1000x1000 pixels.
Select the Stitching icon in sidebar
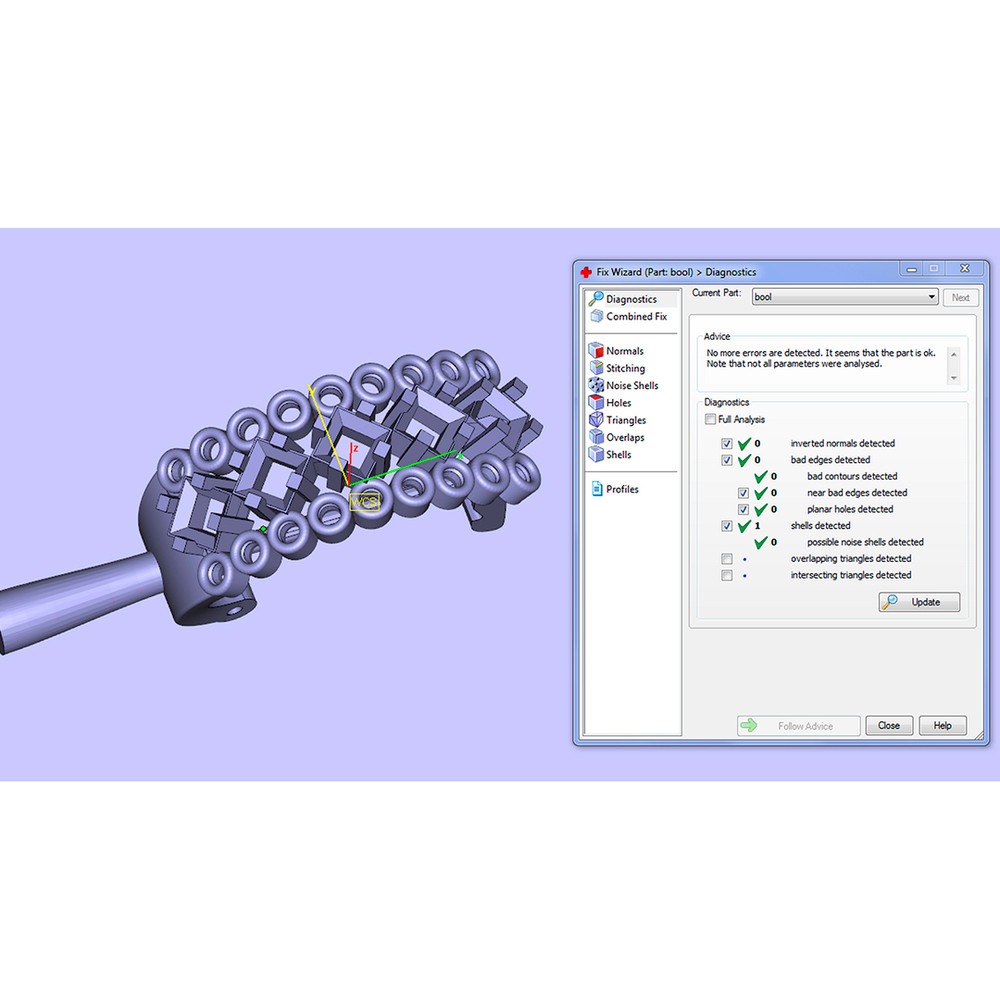click(x=596, y=368)
